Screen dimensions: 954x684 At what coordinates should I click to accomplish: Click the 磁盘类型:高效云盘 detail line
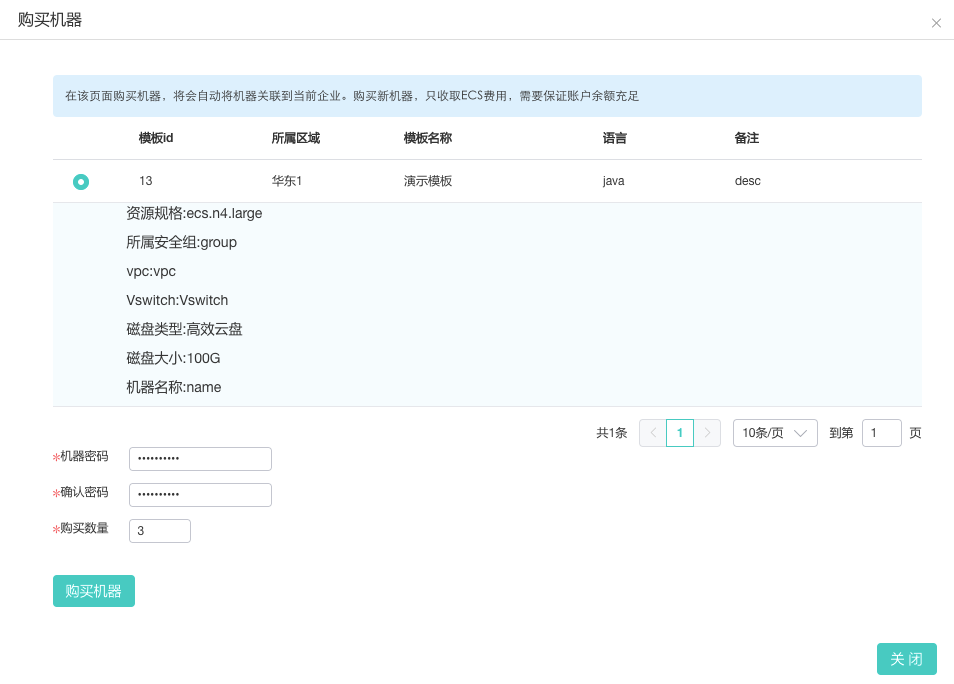(x=184, y=329)
